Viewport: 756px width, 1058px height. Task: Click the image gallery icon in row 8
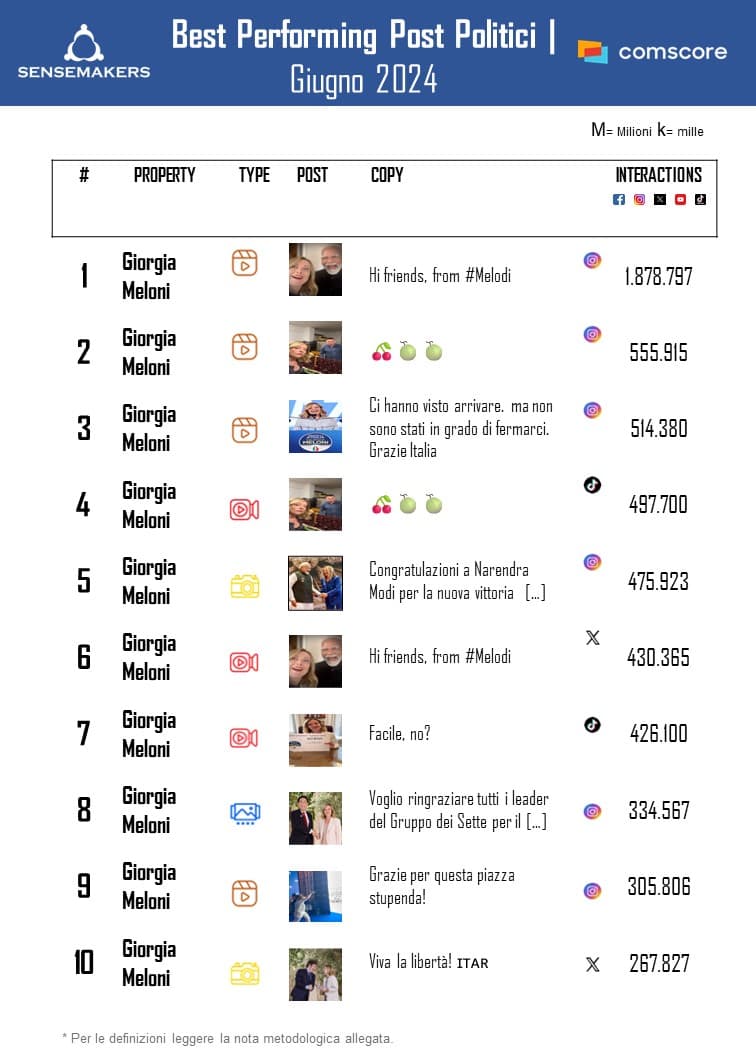[x=244, y=813]
